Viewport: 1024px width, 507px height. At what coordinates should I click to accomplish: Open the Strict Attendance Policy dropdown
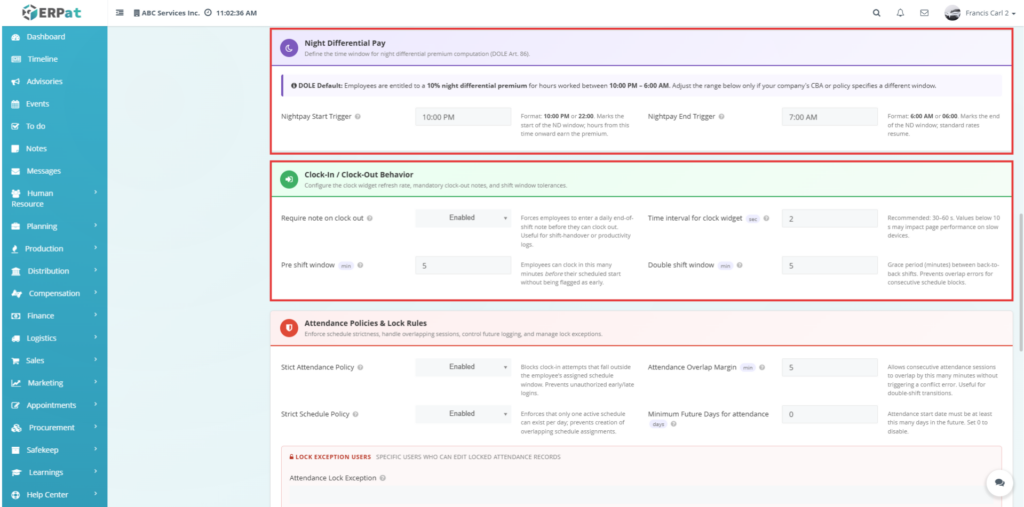(463, 367)
